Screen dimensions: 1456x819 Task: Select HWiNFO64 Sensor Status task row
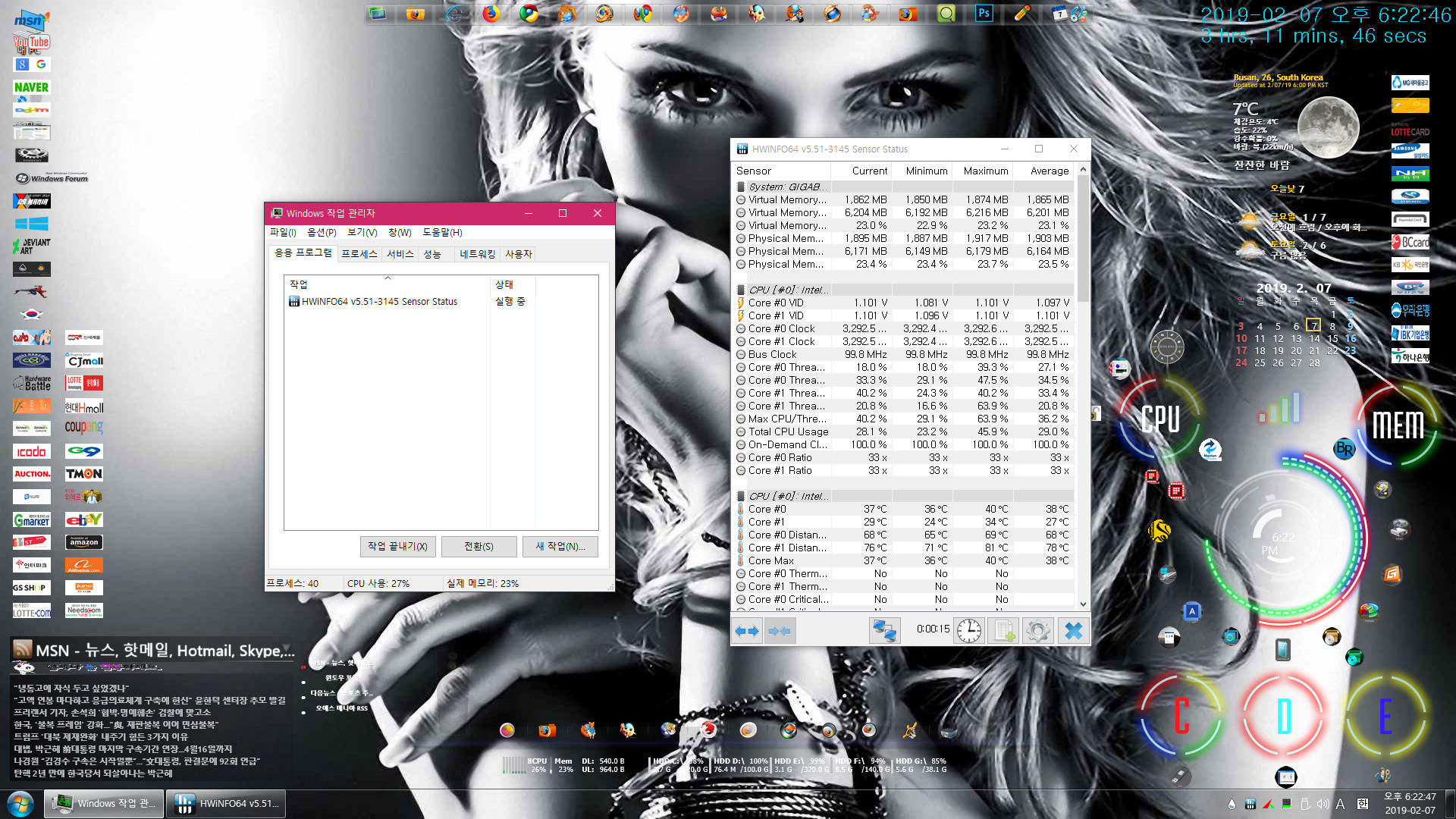tap(441, 302)
